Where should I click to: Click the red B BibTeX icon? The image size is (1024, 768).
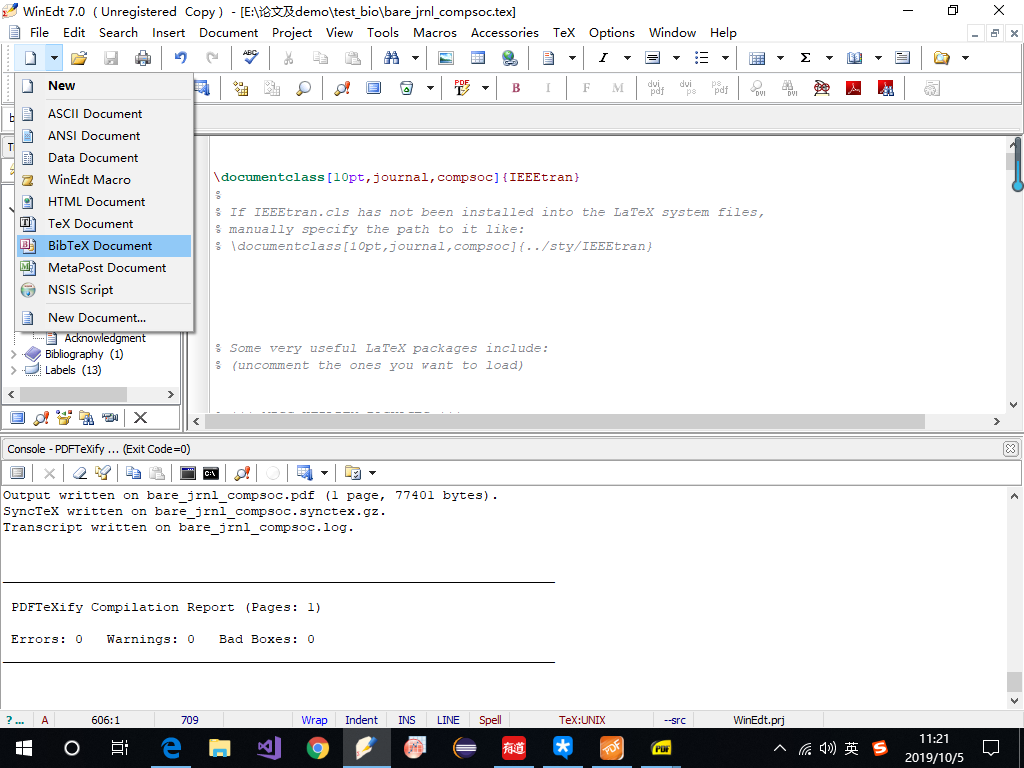[516, 88]
